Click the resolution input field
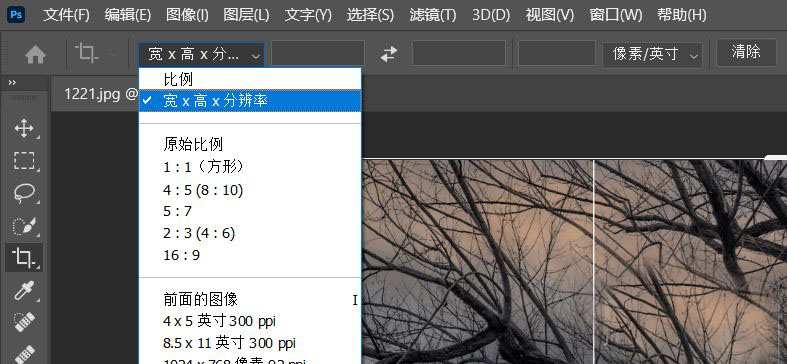The width and height of the screenshot is (787, 364). tap(557, 53)
